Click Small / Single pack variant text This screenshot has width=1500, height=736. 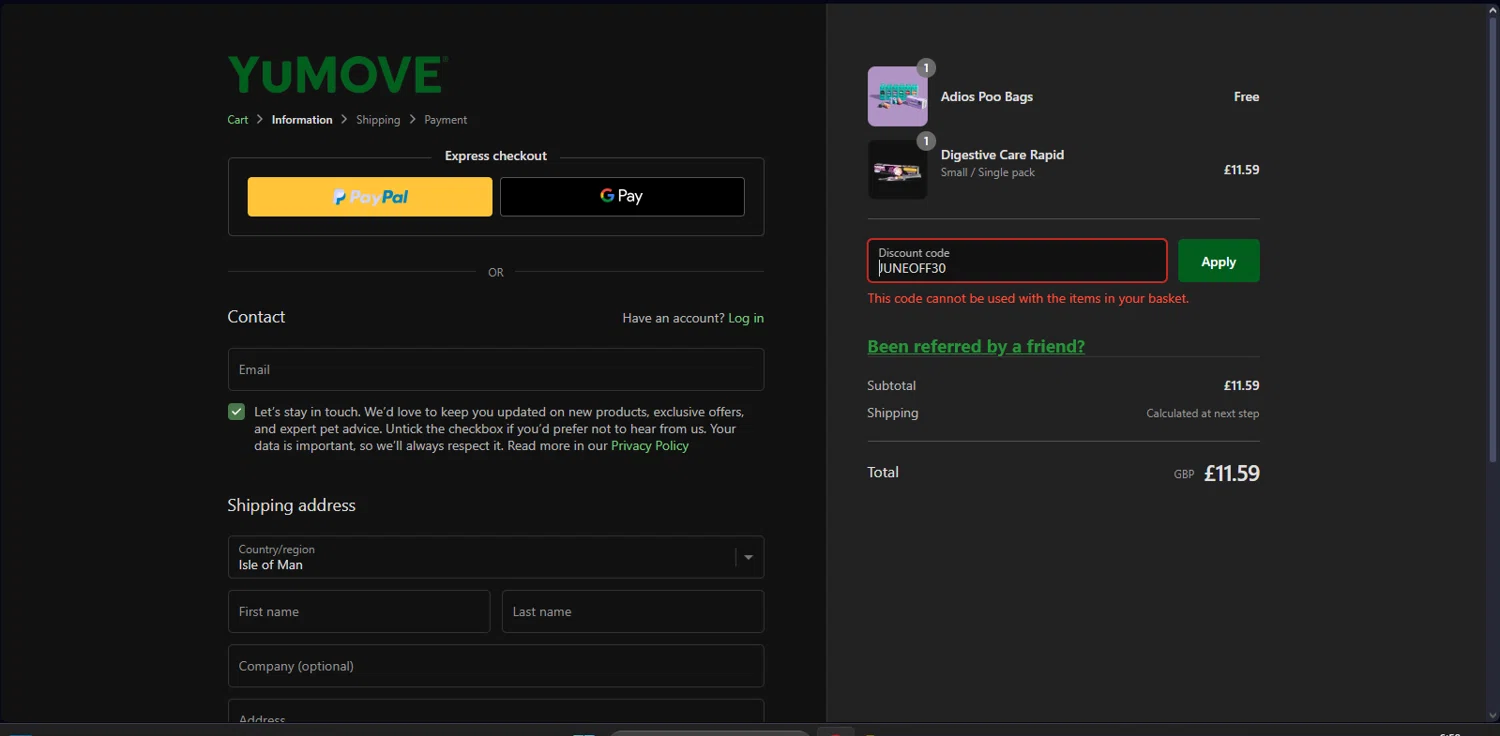click(x=988, y=173)
